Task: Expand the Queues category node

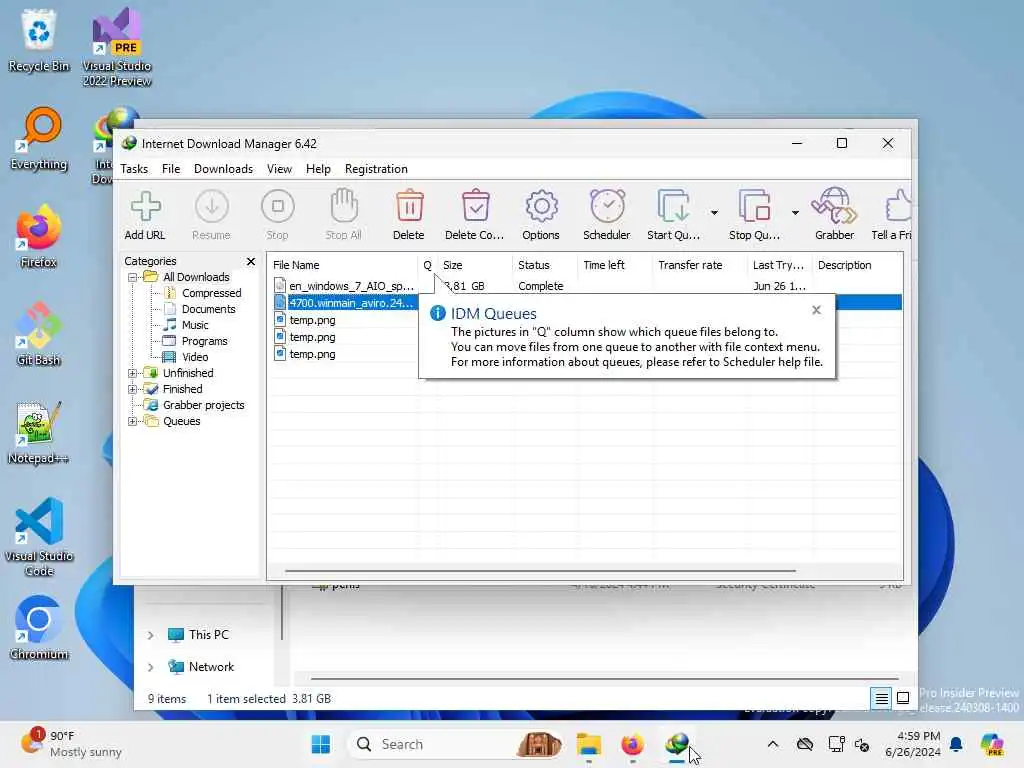Action: [x=133, y=422]
